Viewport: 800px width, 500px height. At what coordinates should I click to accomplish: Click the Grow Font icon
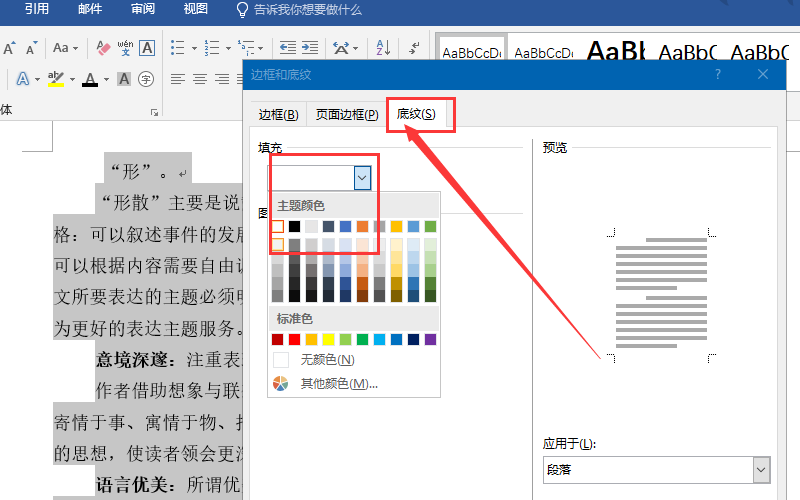[x=9, y=48]
